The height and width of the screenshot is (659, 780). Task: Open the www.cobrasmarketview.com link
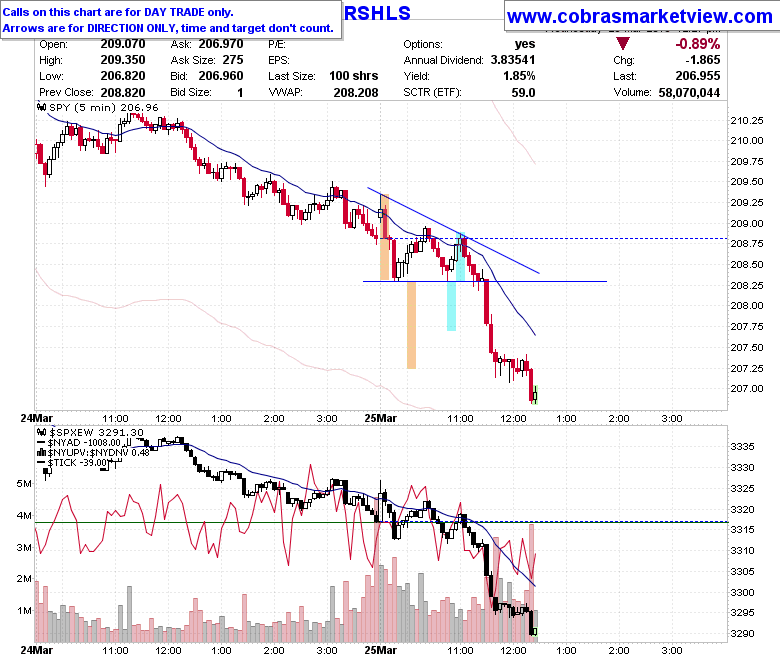[x=640, y=16]
